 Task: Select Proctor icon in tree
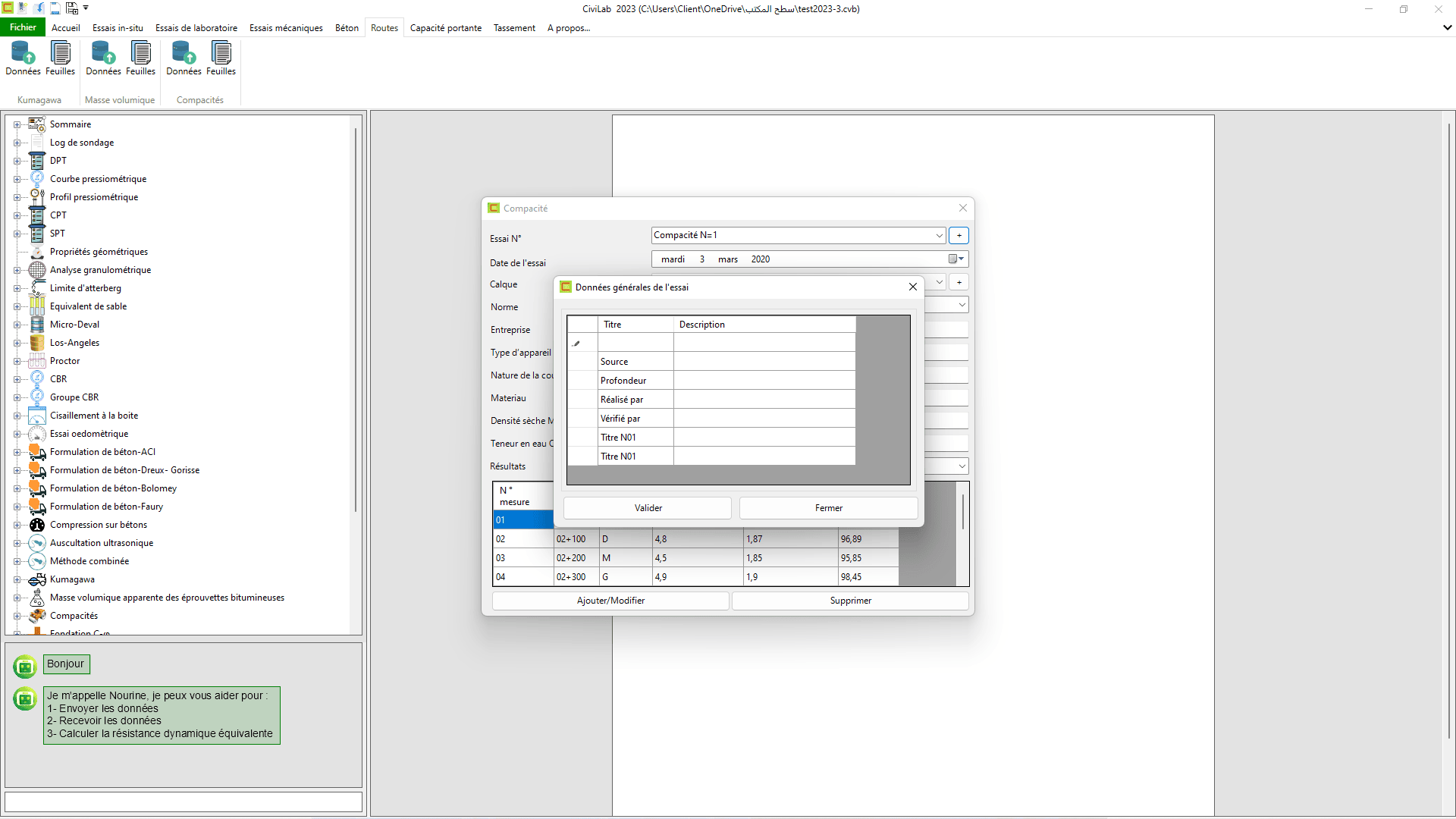click(37, 361)
